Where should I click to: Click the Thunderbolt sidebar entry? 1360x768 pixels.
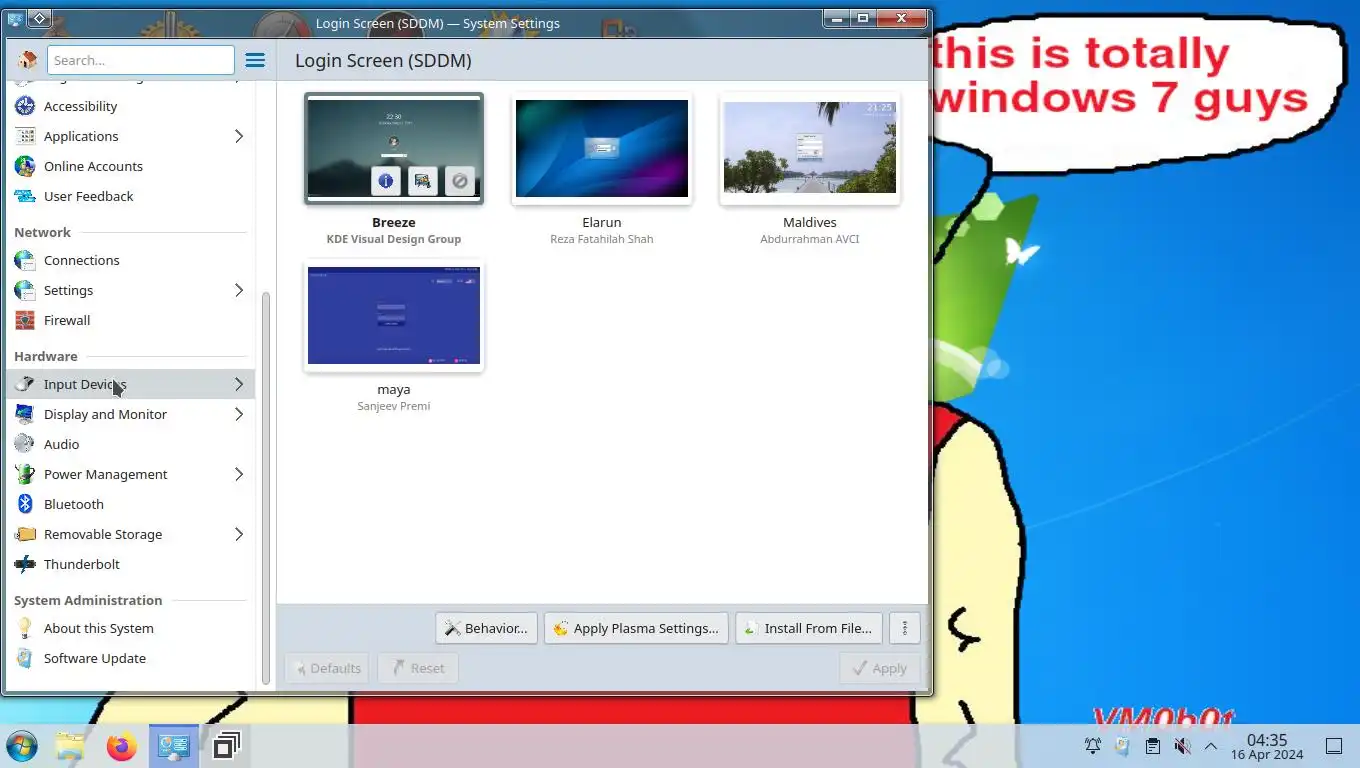pos(131,564)
